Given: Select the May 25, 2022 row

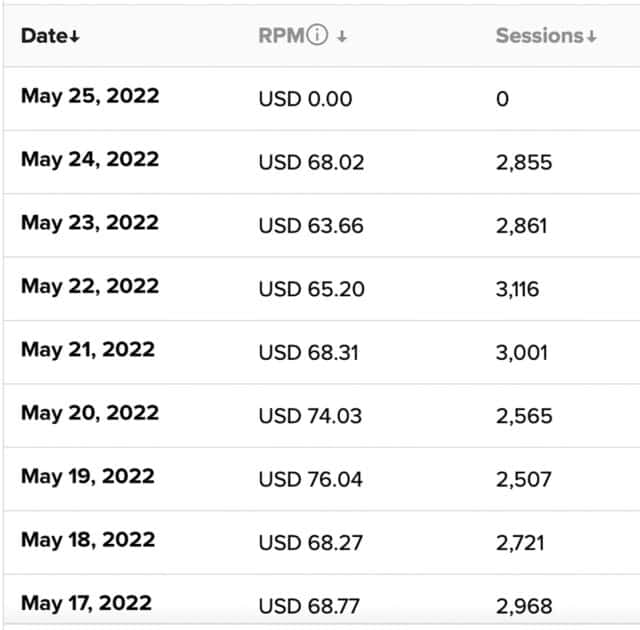Looking at the screenshot, I should [322, 98].
